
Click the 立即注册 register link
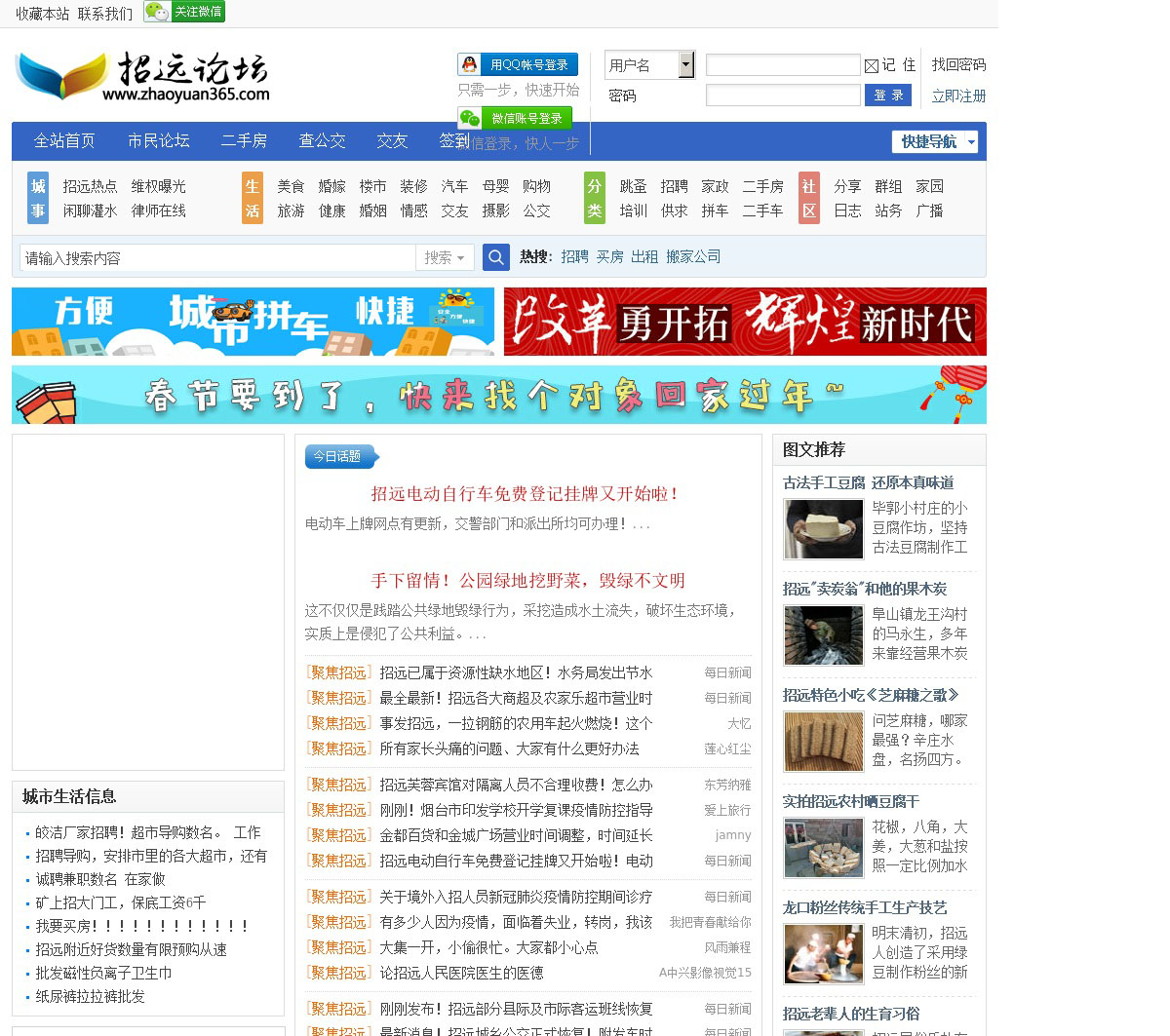pos(958,96)
